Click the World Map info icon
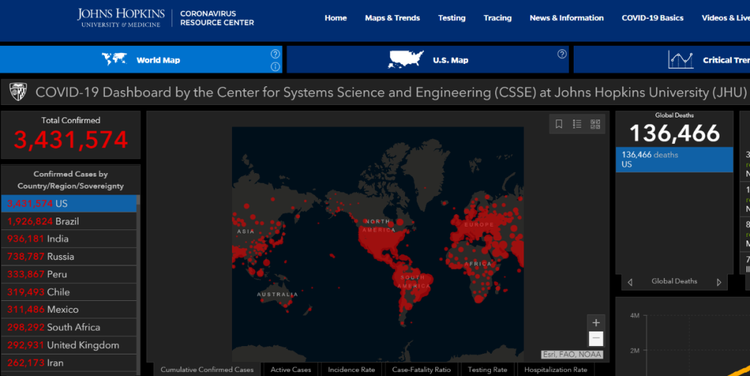Screen dimensions: 750x376 tap(275, 66)
